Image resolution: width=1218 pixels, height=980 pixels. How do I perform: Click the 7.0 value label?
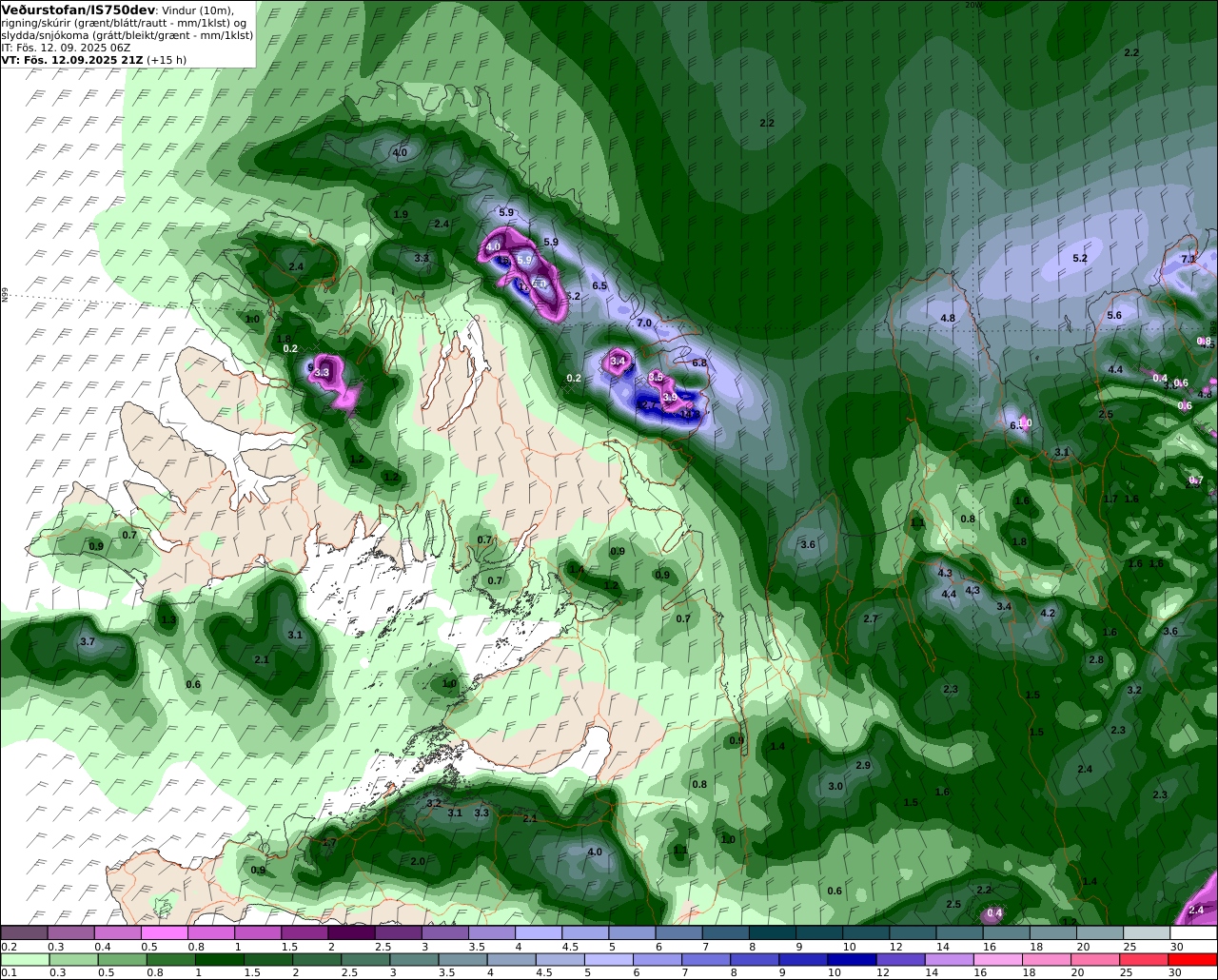pyautogui.click(x=644, y=323)
